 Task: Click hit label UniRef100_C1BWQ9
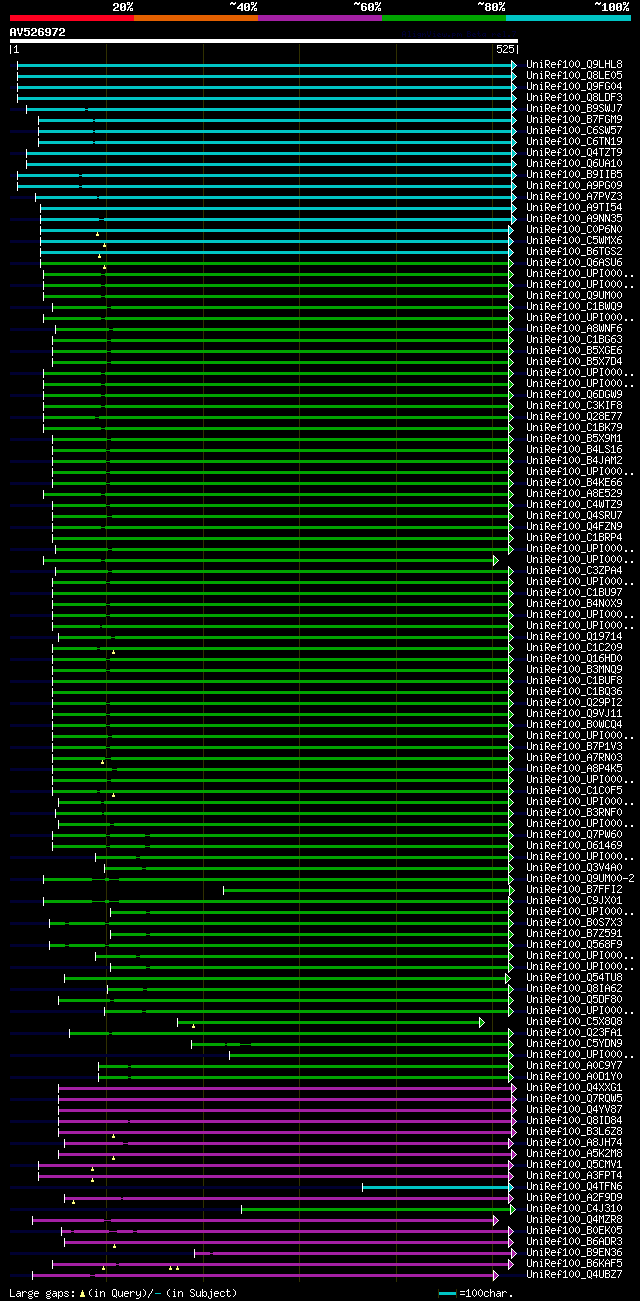click(x=574, y=307)
